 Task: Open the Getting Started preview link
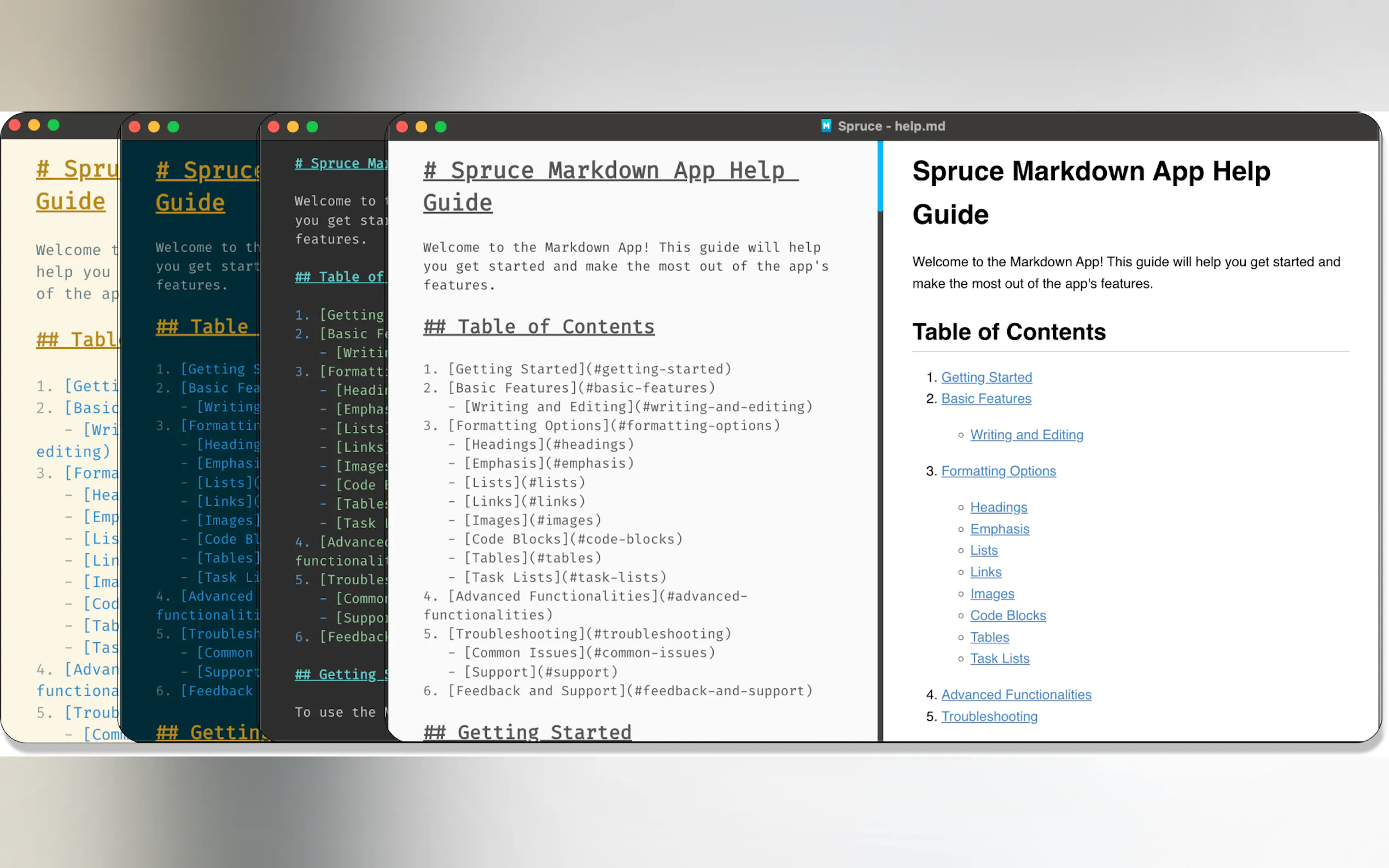tap(986, 377)
